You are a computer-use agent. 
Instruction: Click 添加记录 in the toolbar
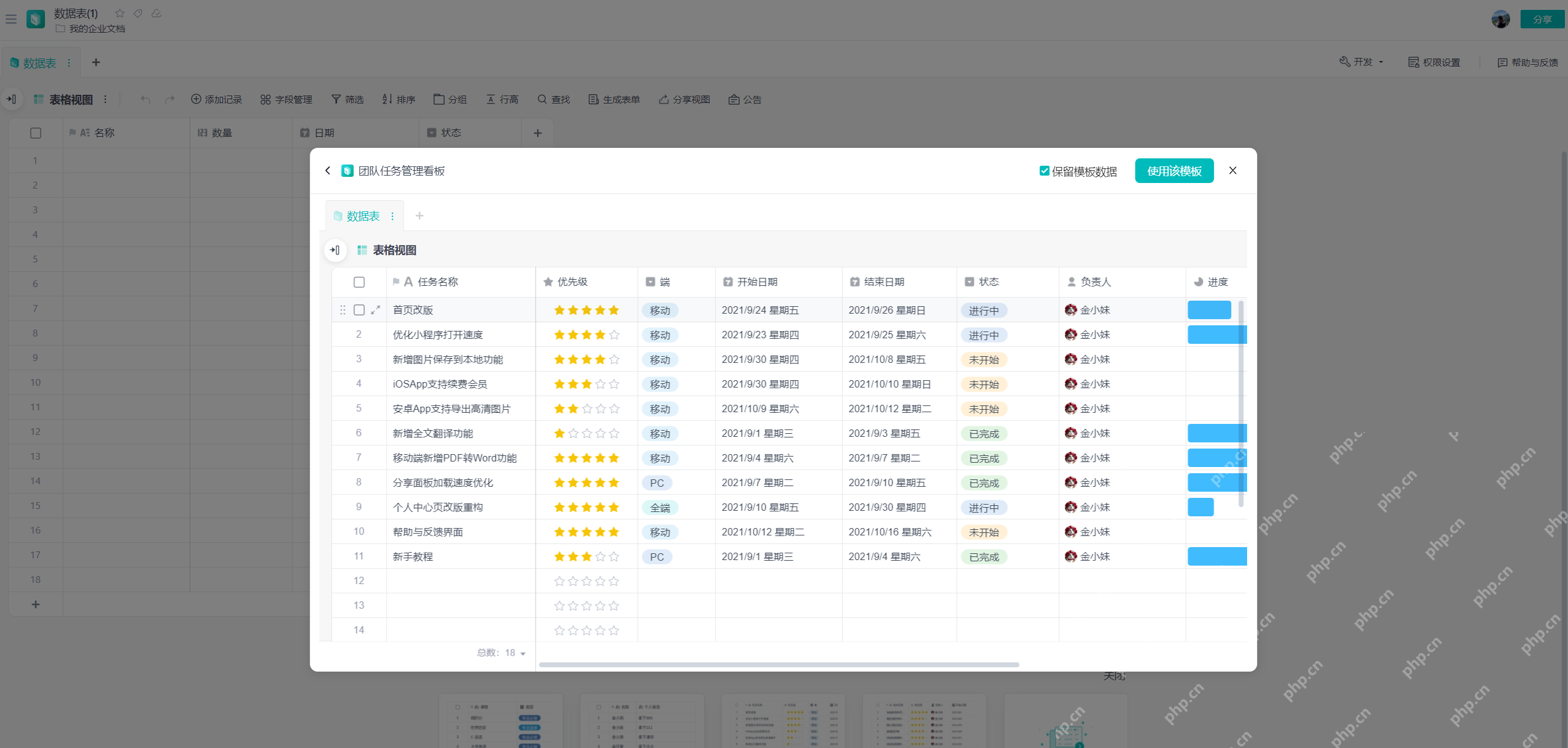pos(216,99)
